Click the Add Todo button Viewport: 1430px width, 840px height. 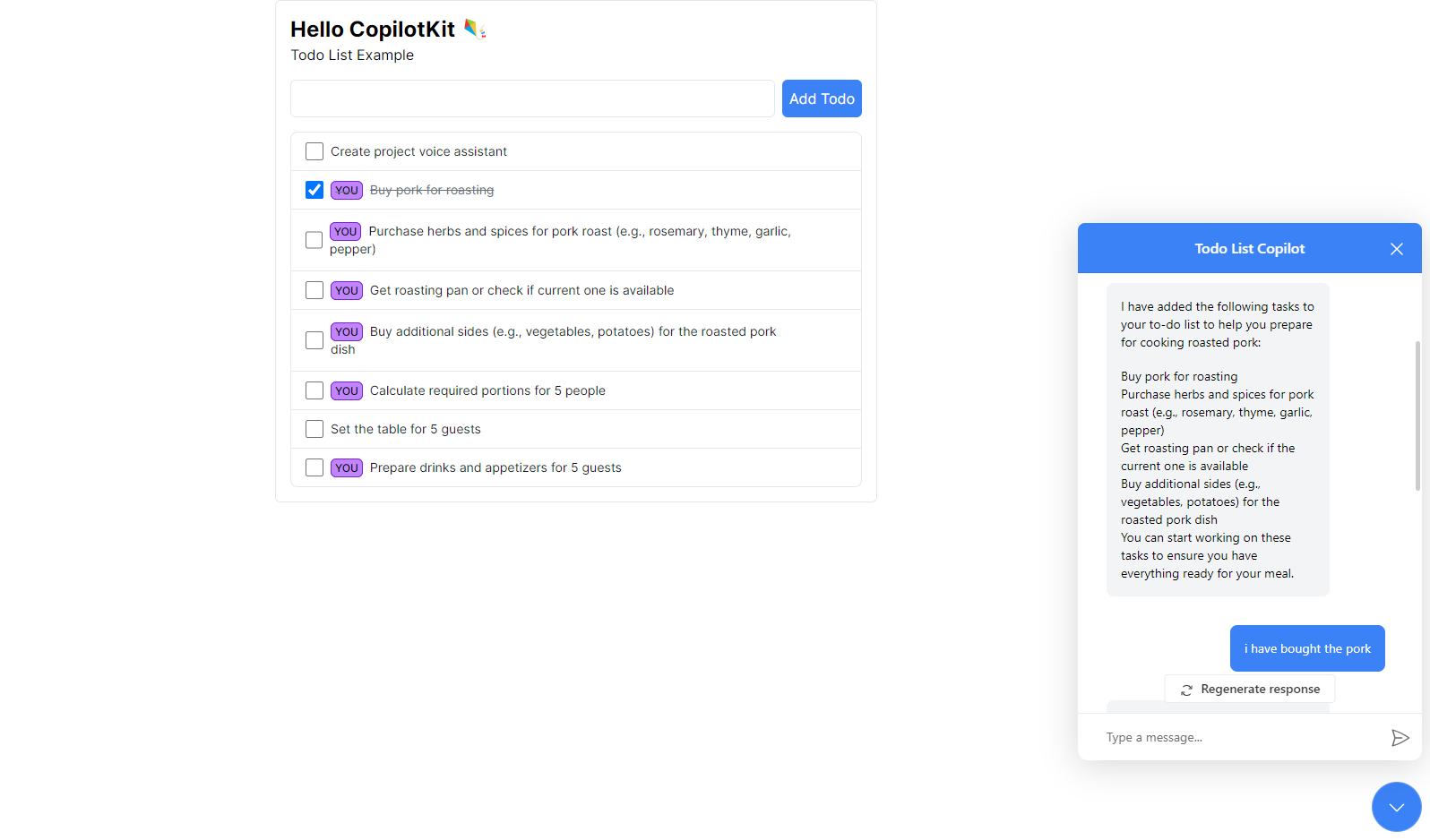pyautogui.click(x=822, y=99)
